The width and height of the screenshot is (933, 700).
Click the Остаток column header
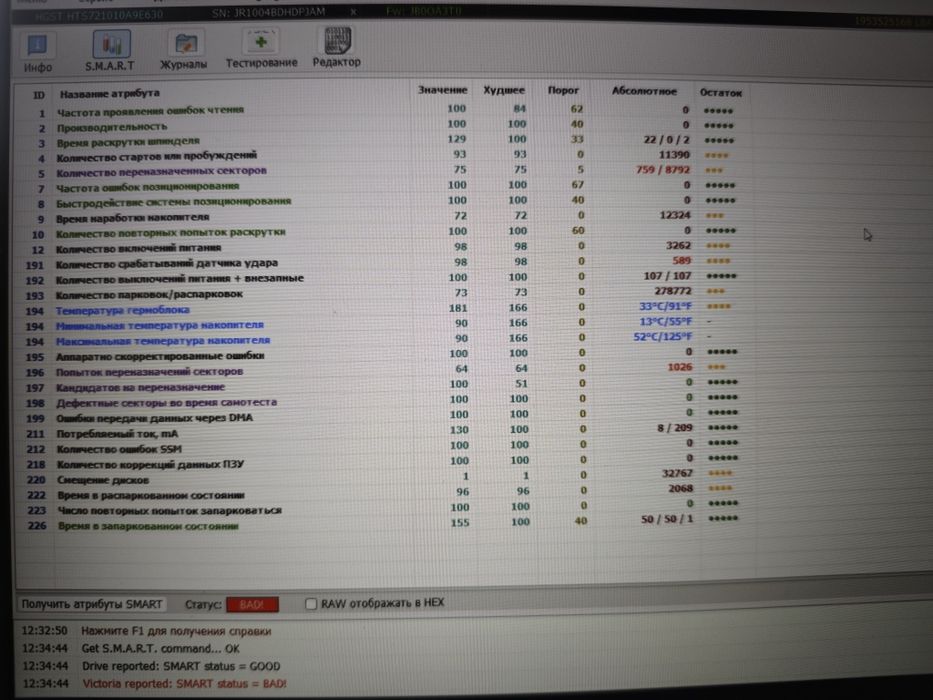pos(721,93)
